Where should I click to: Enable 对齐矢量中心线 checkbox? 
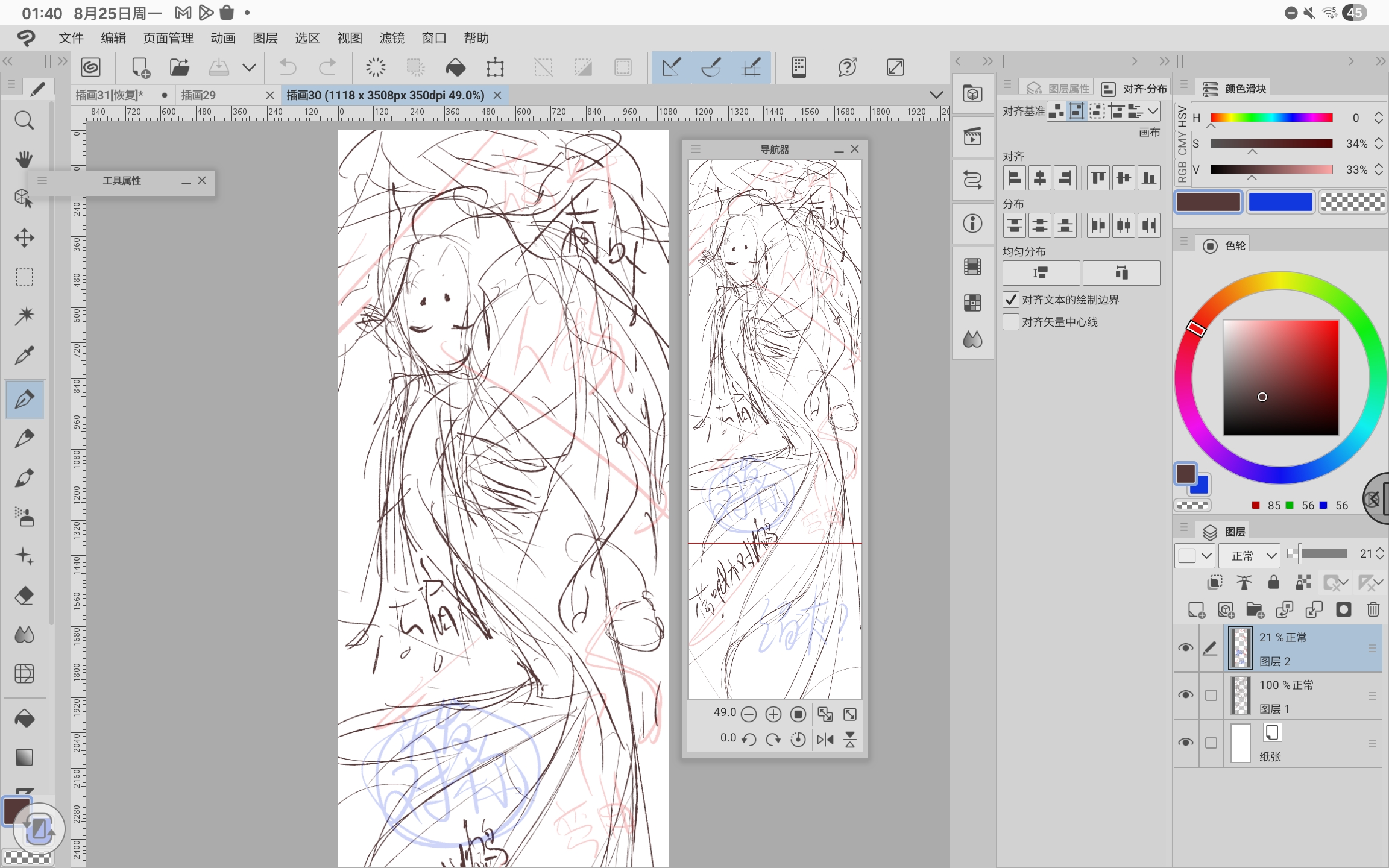[1011, 322]
